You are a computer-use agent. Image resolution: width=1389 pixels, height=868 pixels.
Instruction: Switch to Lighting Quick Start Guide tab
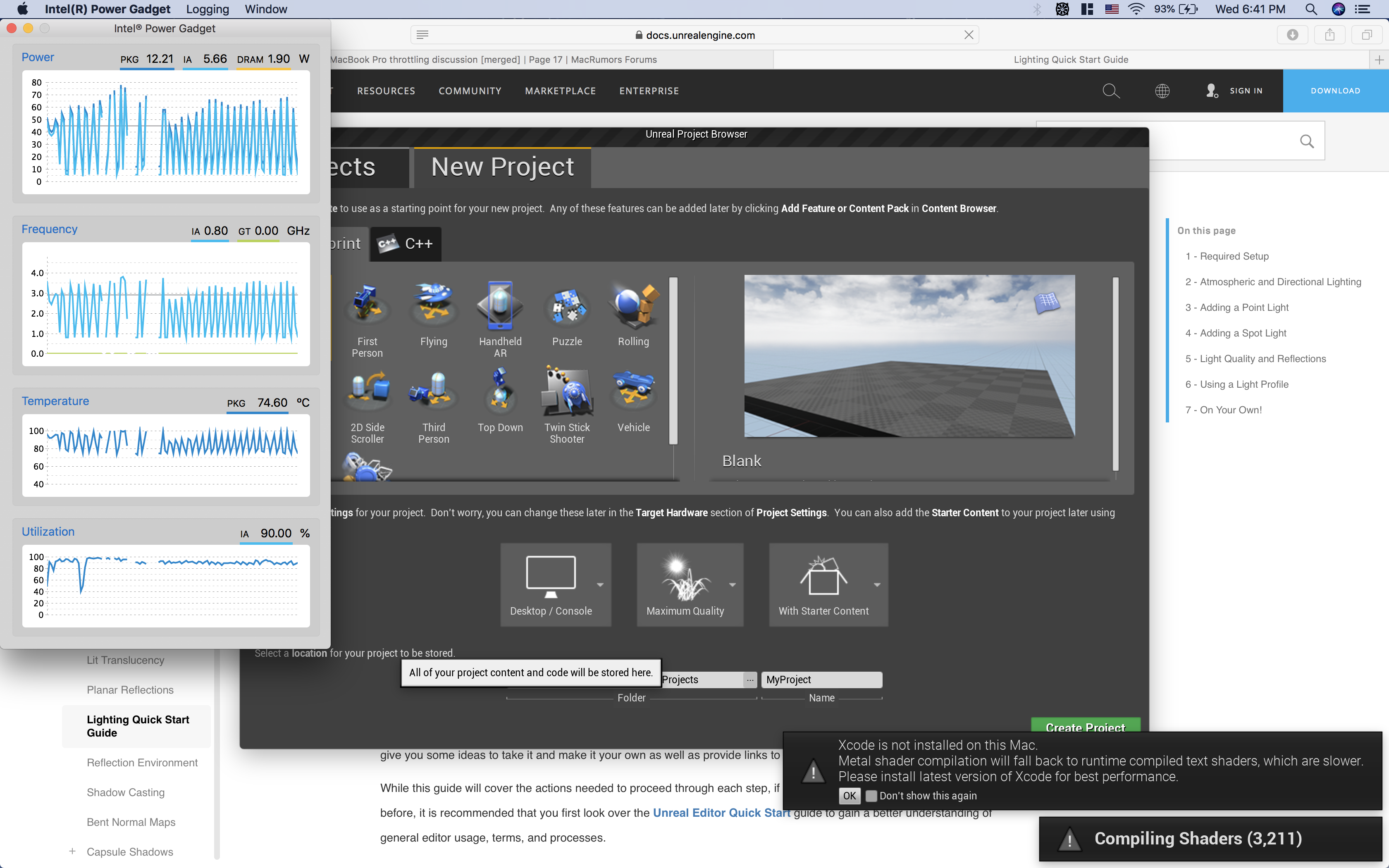[1071, 60]
